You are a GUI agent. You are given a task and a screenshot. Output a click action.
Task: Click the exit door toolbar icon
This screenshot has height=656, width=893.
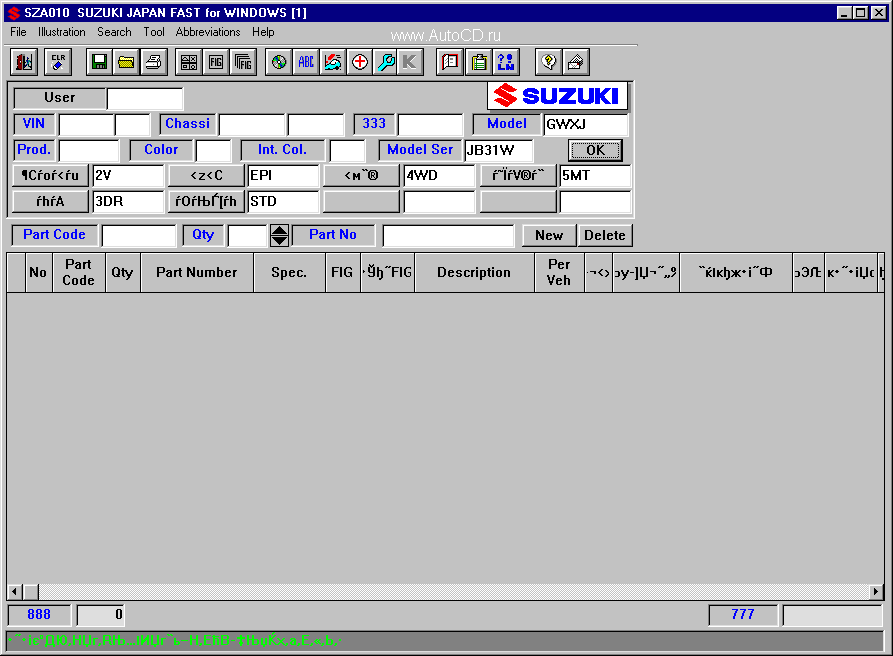[x=24, y=62]
